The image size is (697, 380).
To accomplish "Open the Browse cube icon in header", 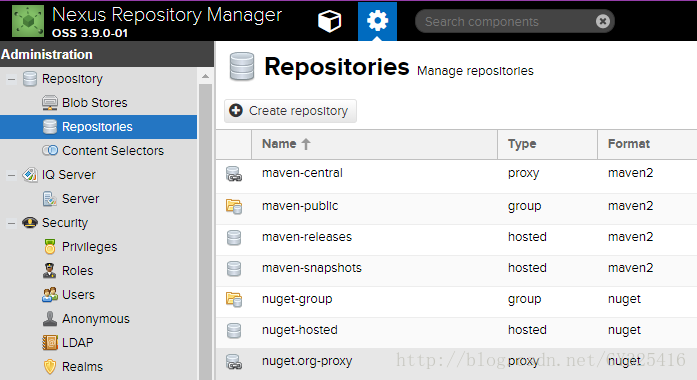I will (329, 21).
